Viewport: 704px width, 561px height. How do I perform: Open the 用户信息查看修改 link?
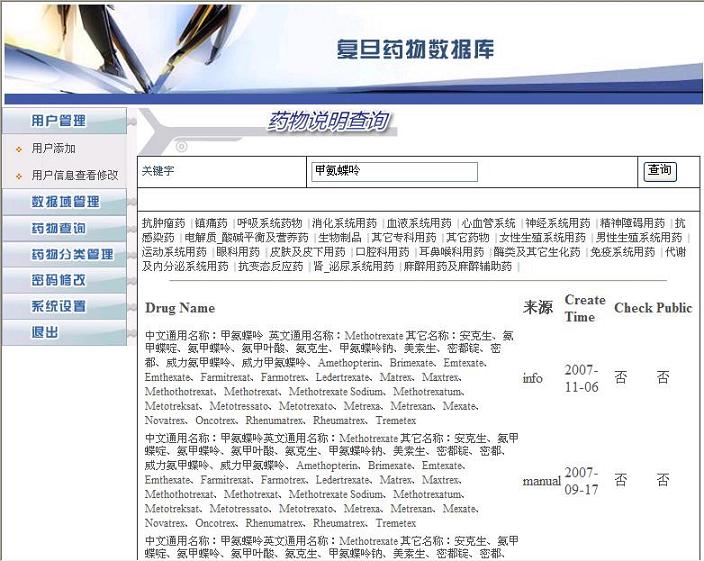75,175
